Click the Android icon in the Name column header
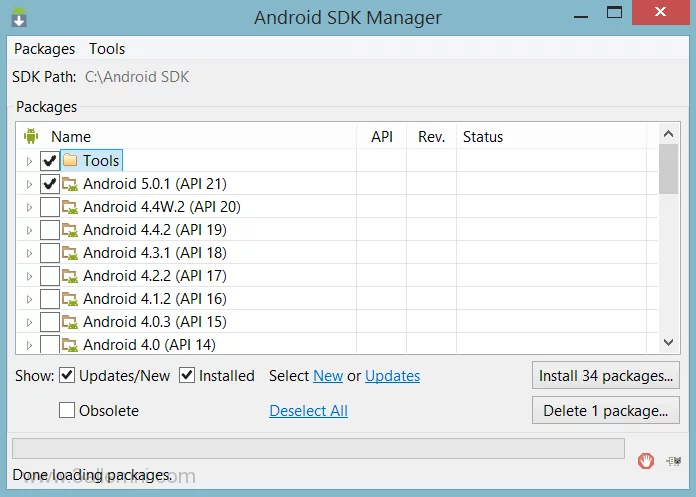Image resolution: width=696 pixels, height=497 pixels. pos(30,136)
